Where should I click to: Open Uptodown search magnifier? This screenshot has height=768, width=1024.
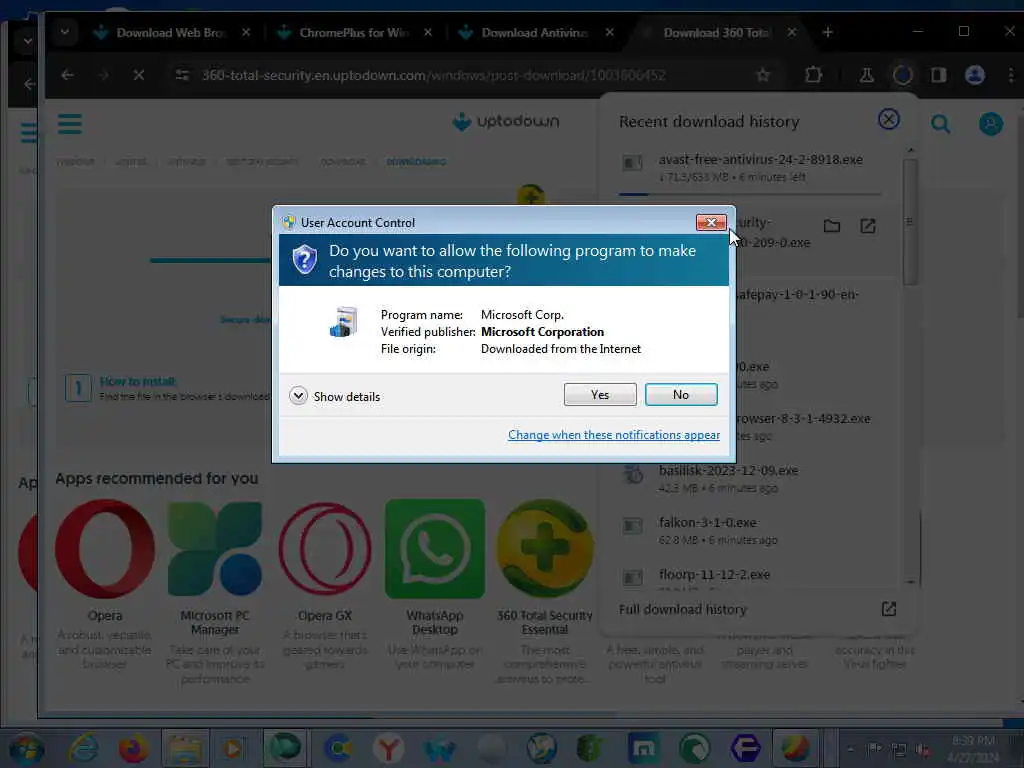[940, 123]
